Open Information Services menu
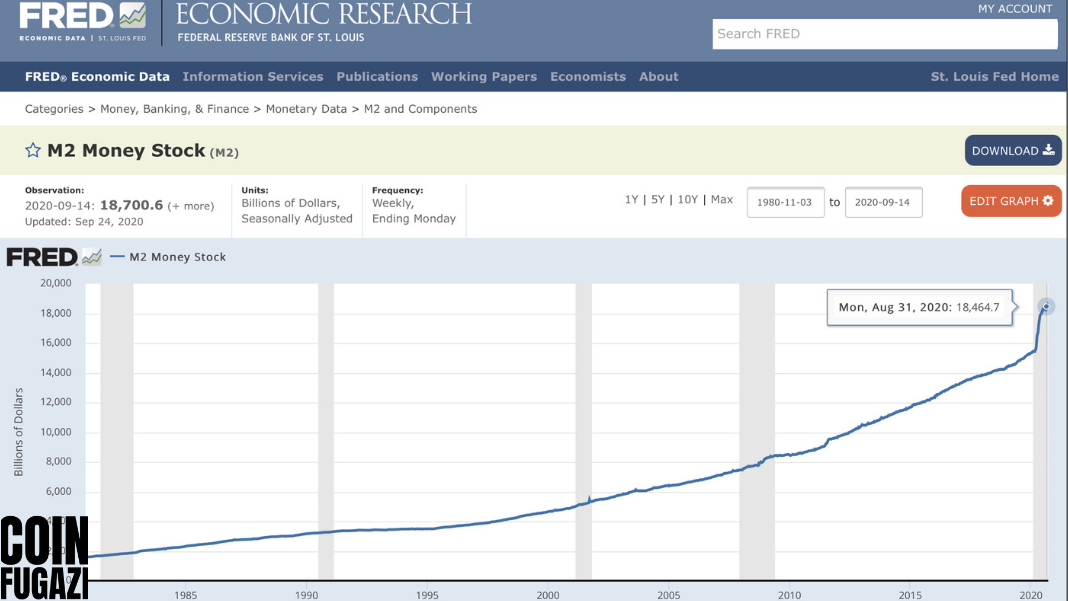Viewport: 1068px width, 601px height. pos(253,77)
